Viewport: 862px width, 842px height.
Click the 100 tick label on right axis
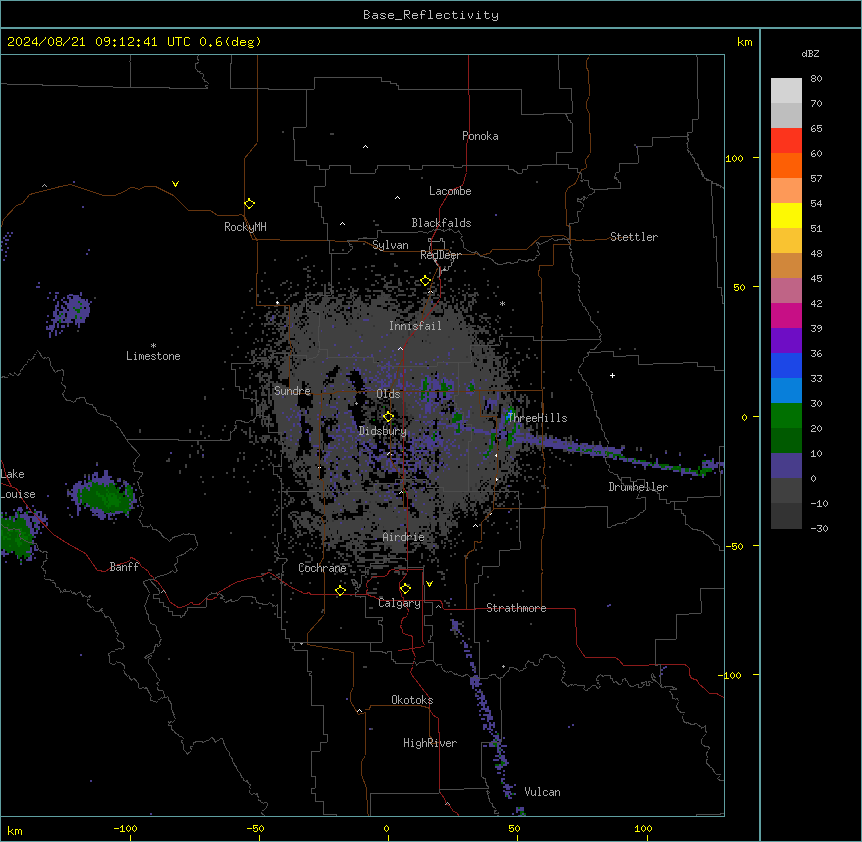[x=734, y=158]
